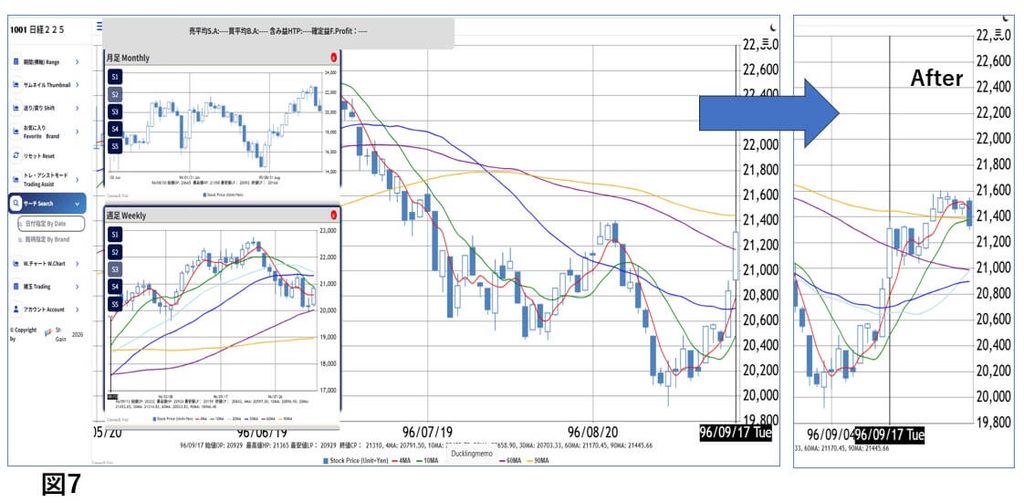Viewport: 1024px width, 504px height.
Task: Click highlighted 96/09/17 Tue label in After panel
Action: point(889,435)
